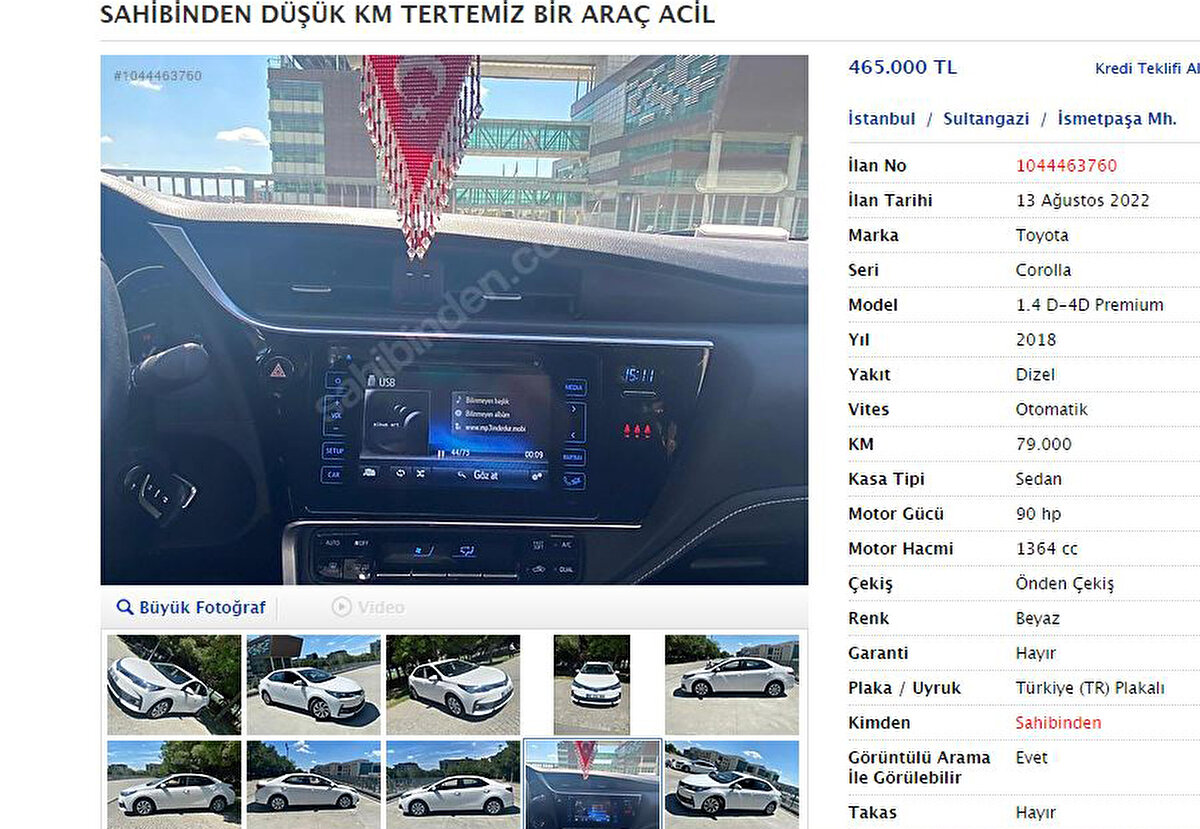Select third thumbnail in first row
Viewport: 1200px width, 829px height.
[x=453, y=685]
